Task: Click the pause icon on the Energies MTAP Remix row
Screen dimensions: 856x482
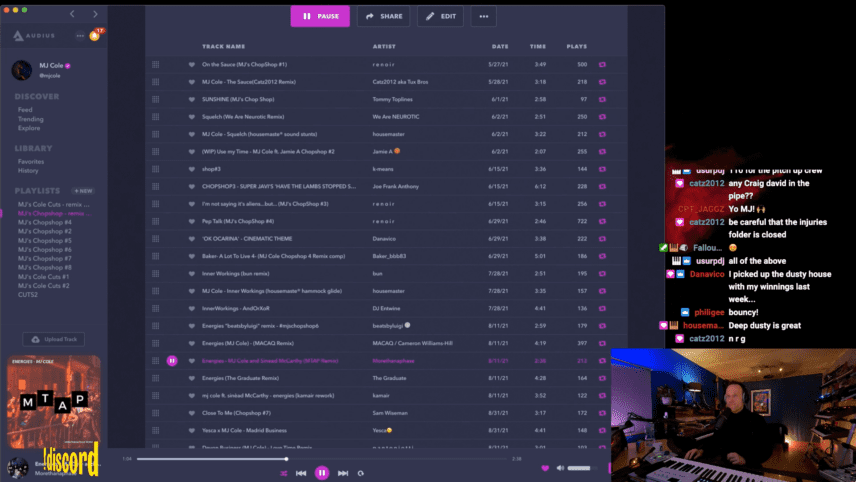Action: click(x=172, y=361)
